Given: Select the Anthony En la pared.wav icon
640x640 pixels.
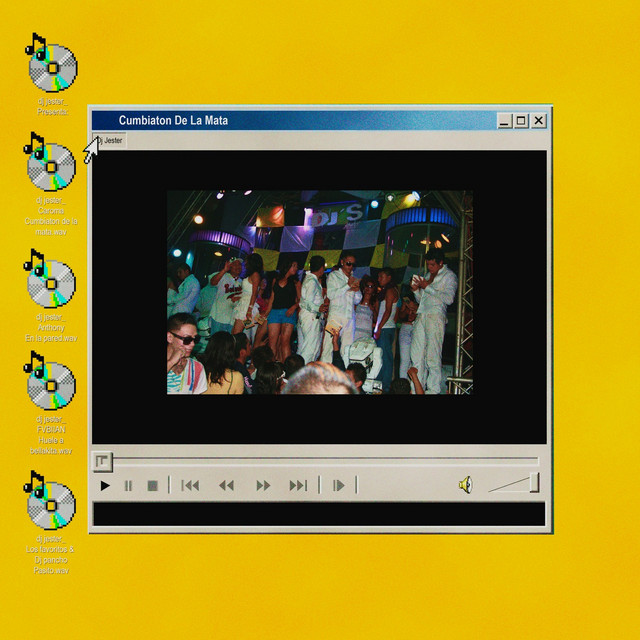Looking at the screenshot, I should point(50,278).
